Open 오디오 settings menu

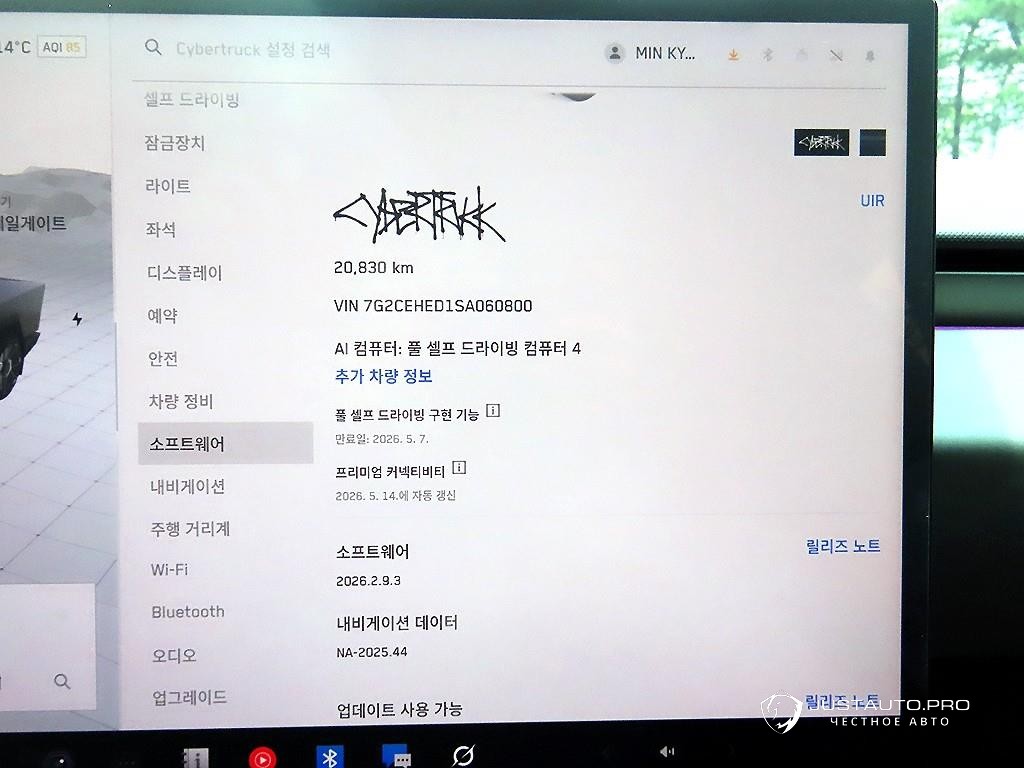point(174,655)
